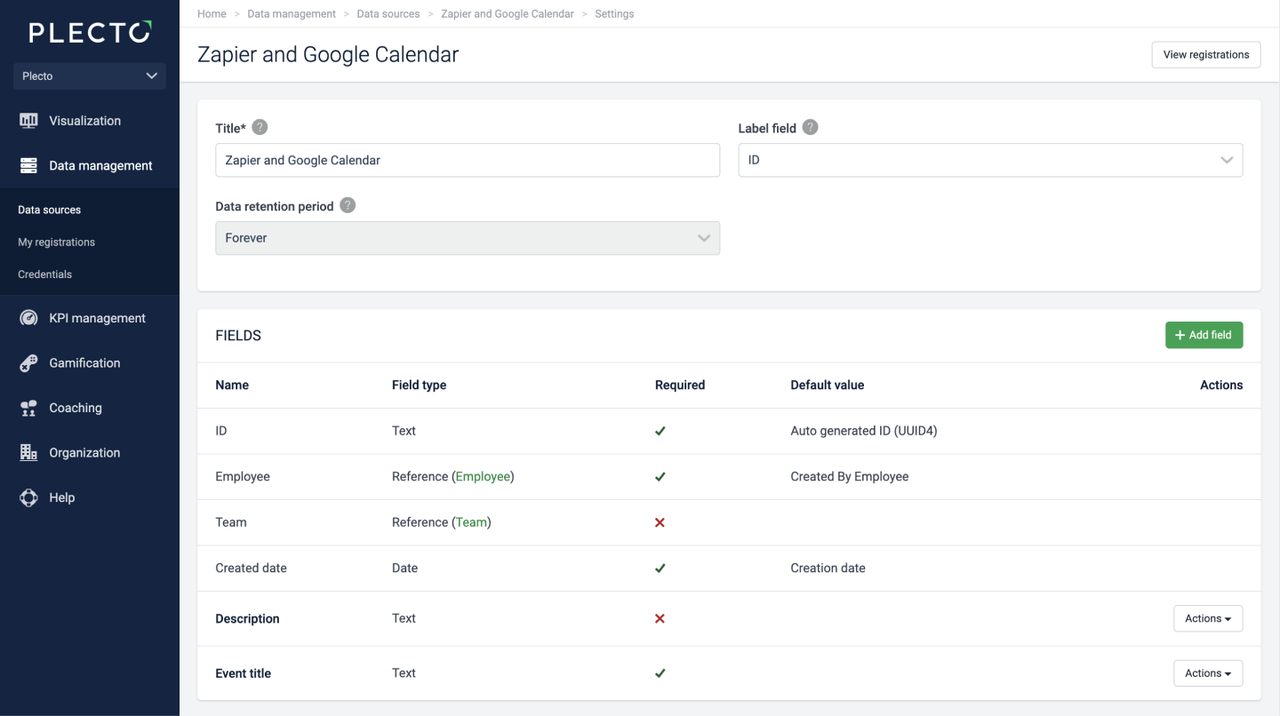Viewport: 1280px width, 716px height.
Task: Open Actions dropdown for Event title
Action: (1207, 674)
